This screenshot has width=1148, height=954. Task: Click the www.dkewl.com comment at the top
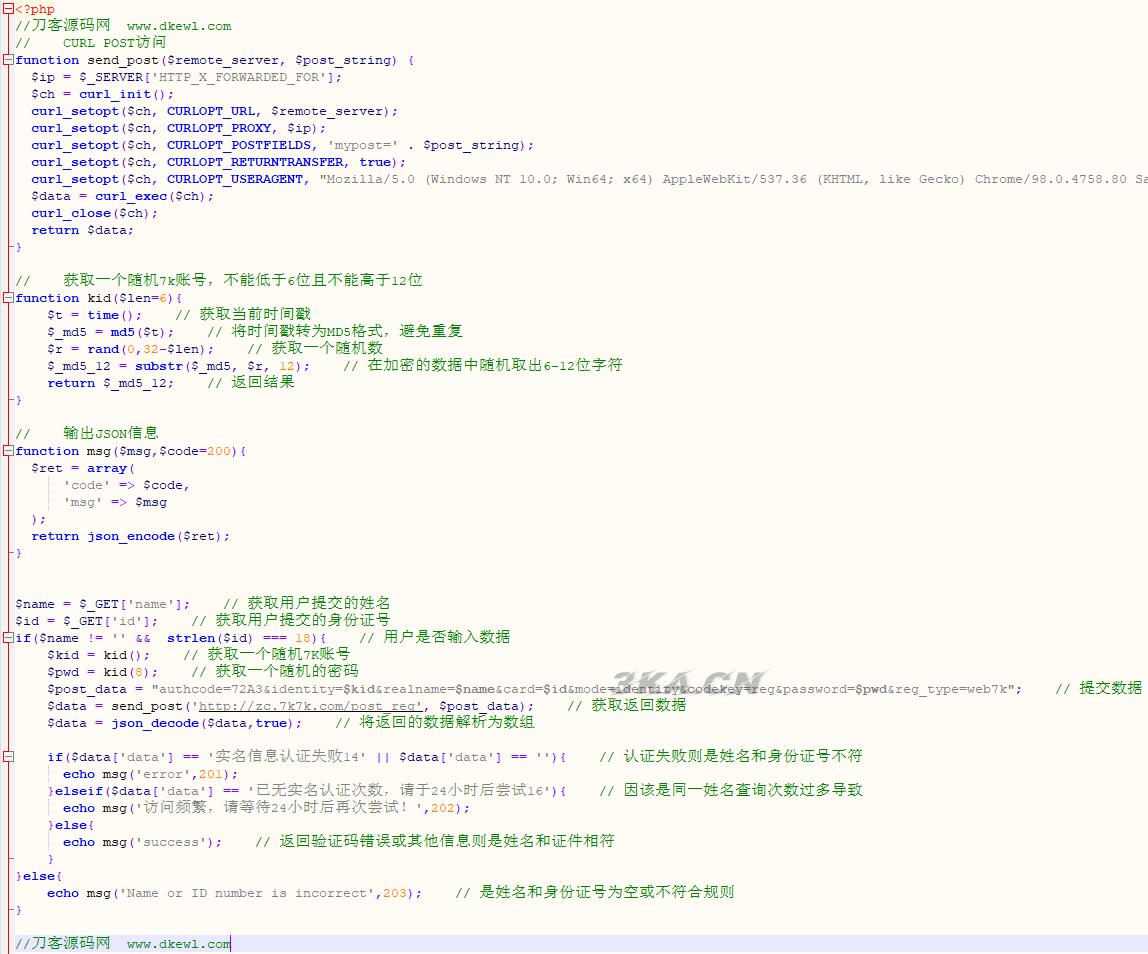click(x=178, y=26)
